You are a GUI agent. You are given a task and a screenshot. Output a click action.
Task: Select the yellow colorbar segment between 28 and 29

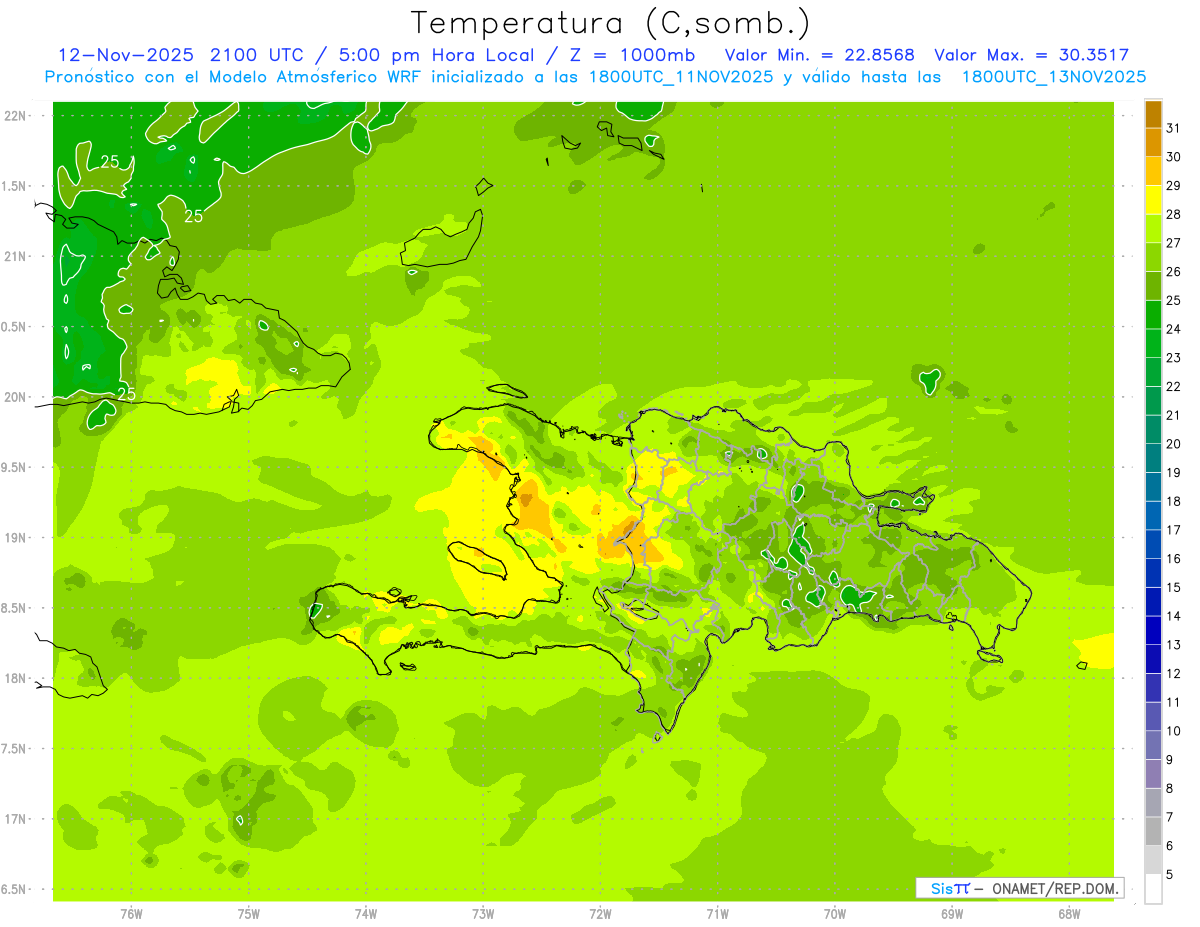(x=1153, y=200)
